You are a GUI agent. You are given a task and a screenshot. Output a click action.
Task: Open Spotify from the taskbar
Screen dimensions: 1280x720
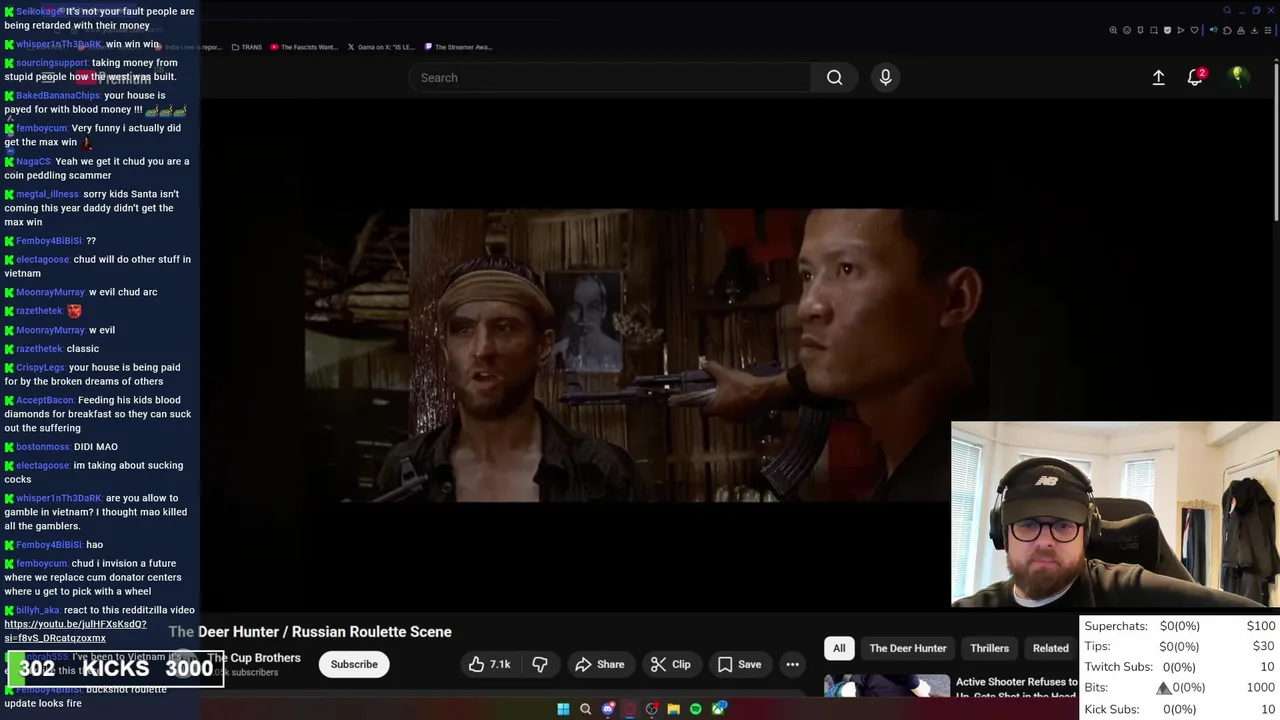click(x=696, y=709)
